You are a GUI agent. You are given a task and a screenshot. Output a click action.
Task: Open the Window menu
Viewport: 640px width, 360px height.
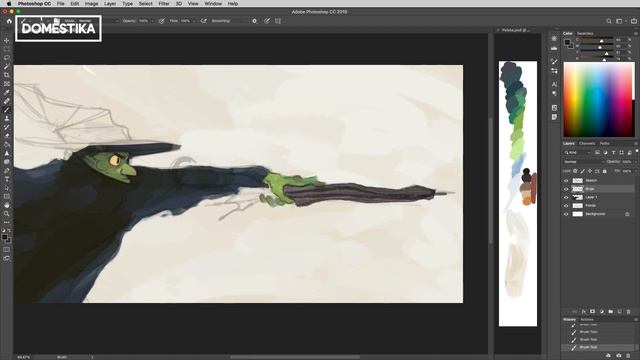click(x=213, y=4)
